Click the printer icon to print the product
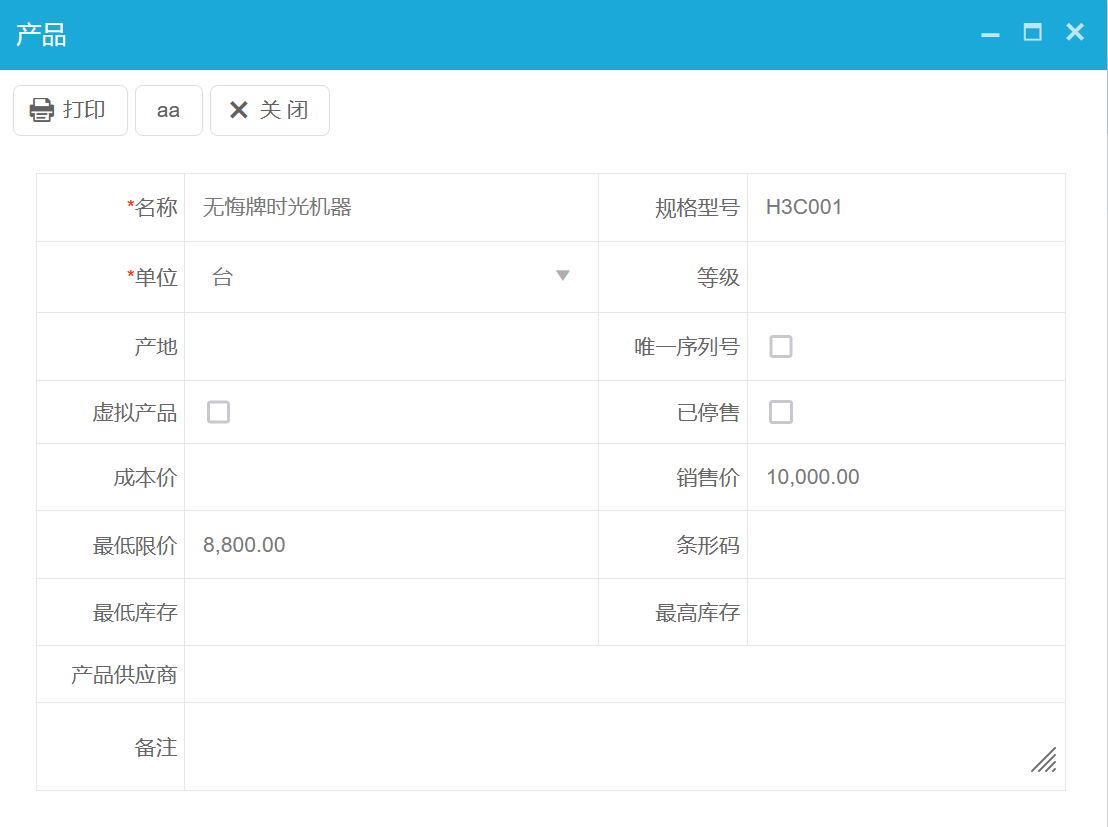Screen dimensions: 1108x827 pos(41,110)
